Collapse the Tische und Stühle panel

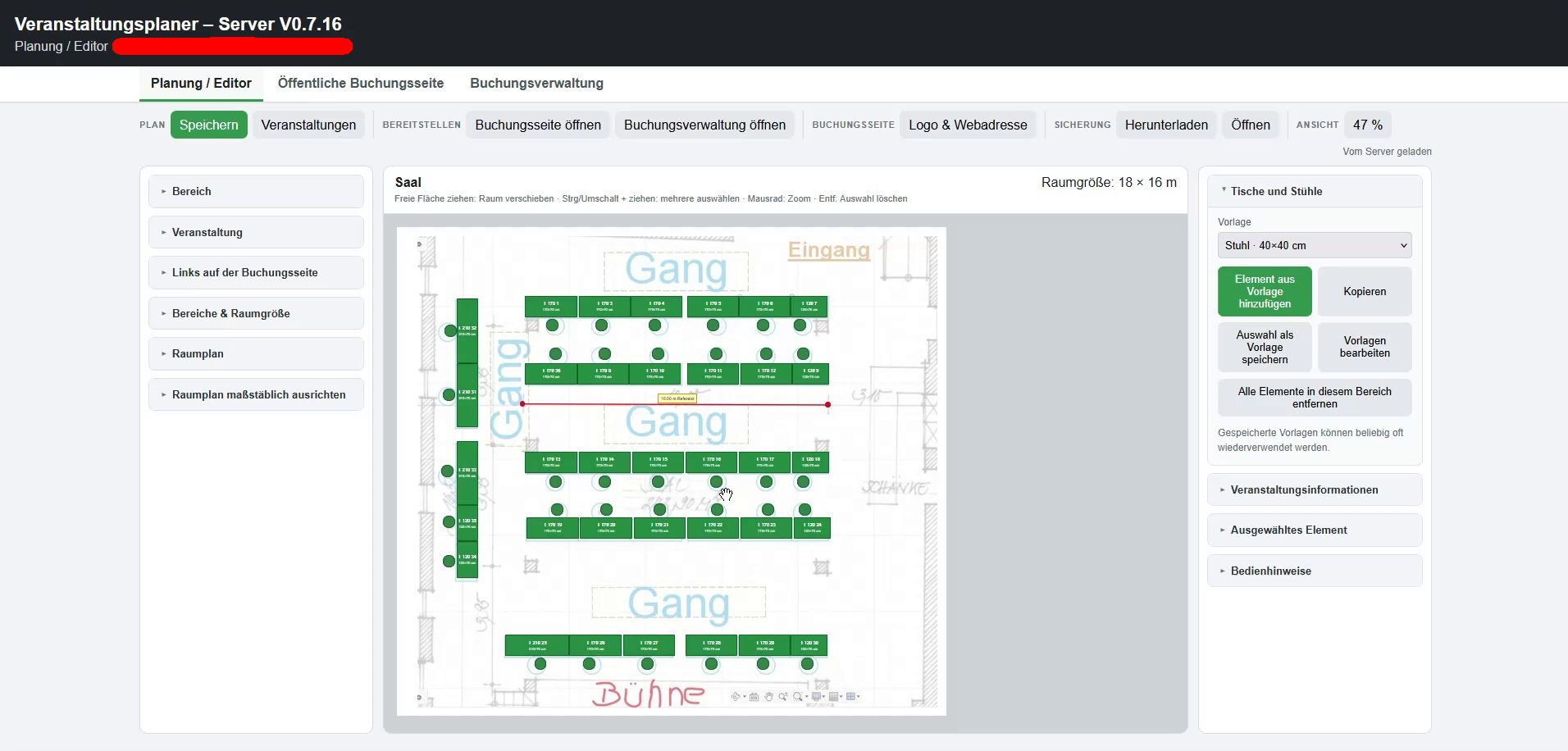click(1315, 191)
